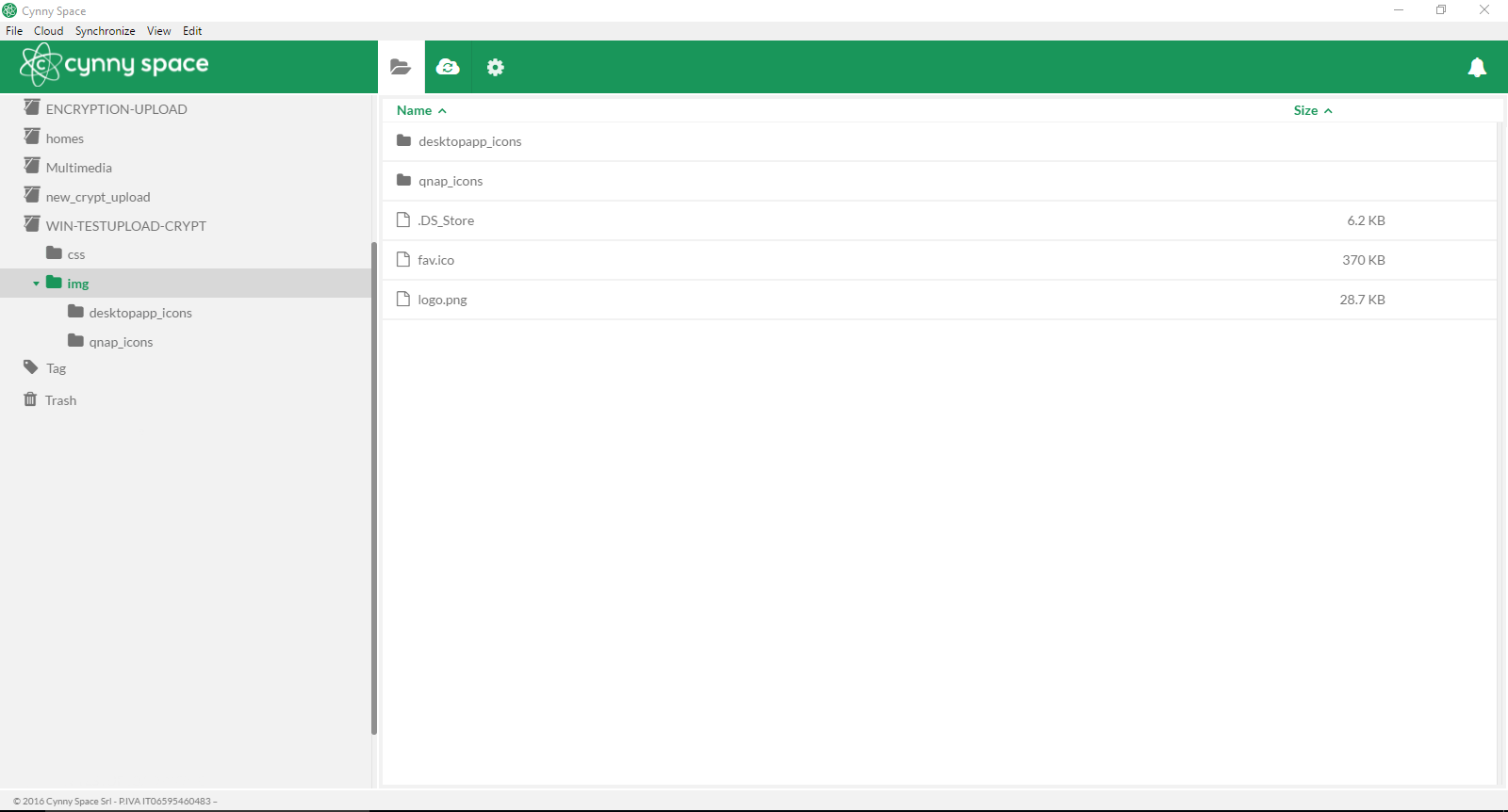Click the logo.png file icon
This screenshot has height=812, width=1508.
403,299
